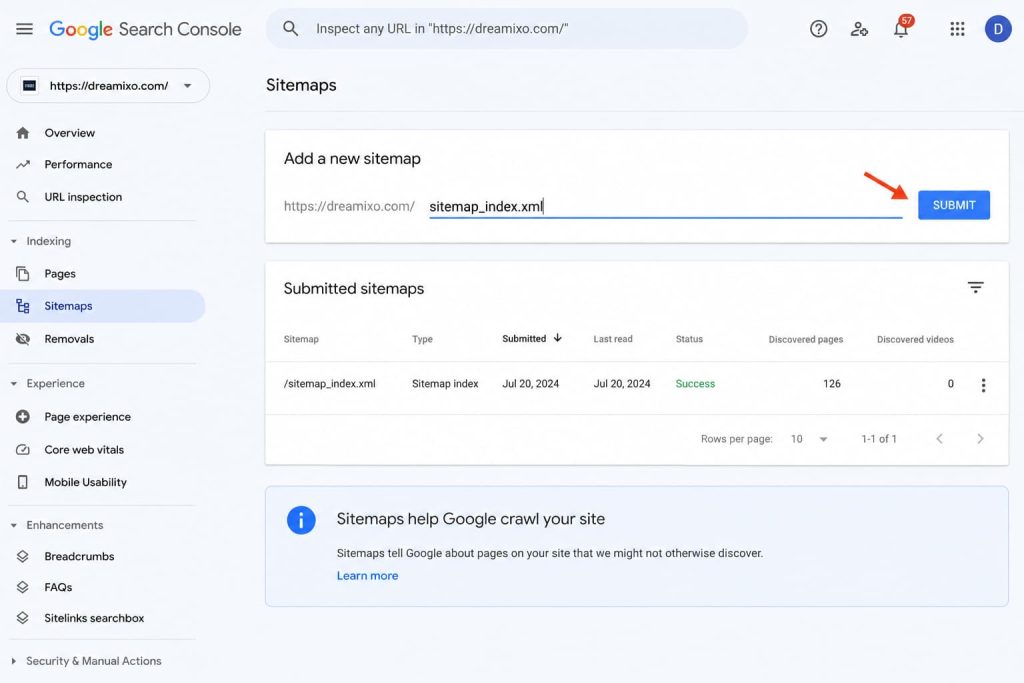The width and height of the screenshot is (1024, 683).
Task: Open the hamburger main menu
Action: coord(24,29)
